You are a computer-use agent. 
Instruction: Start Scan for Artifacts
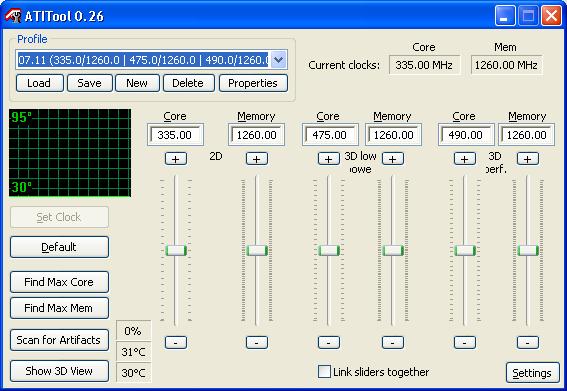point(59,340)
